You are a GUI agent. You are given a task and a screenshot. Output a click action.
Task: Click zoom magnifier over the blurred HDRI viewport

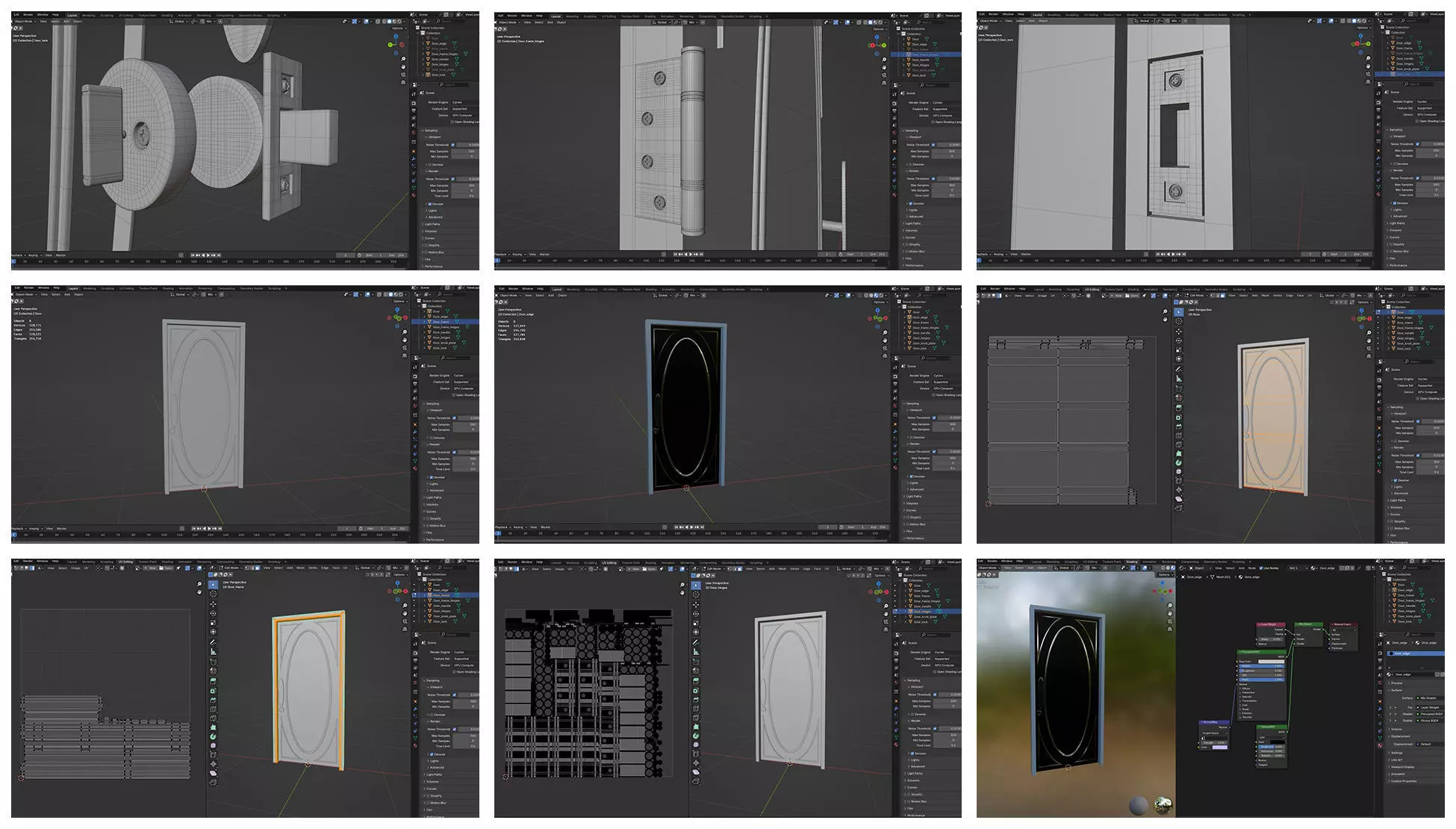pos(1170,605)
